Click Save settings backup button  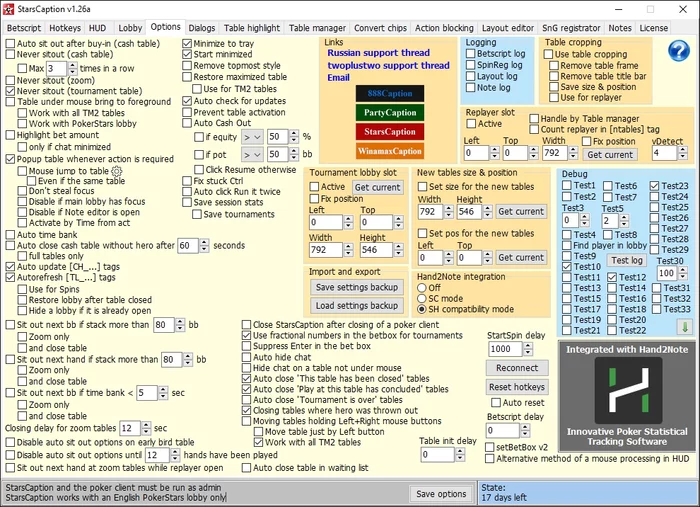click(x=357, y=287)
